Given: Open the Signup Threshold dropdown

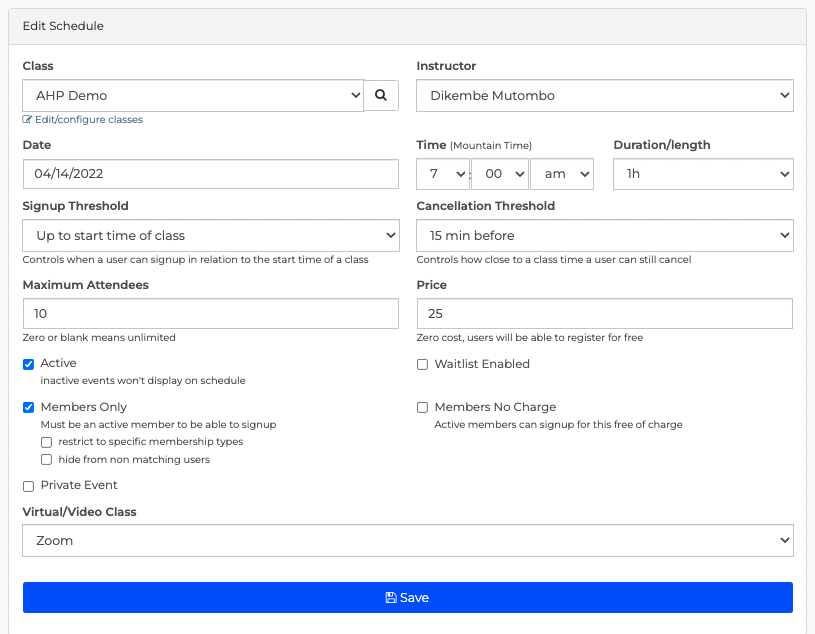Looking at the screenshot, I should tap(211, 235).
